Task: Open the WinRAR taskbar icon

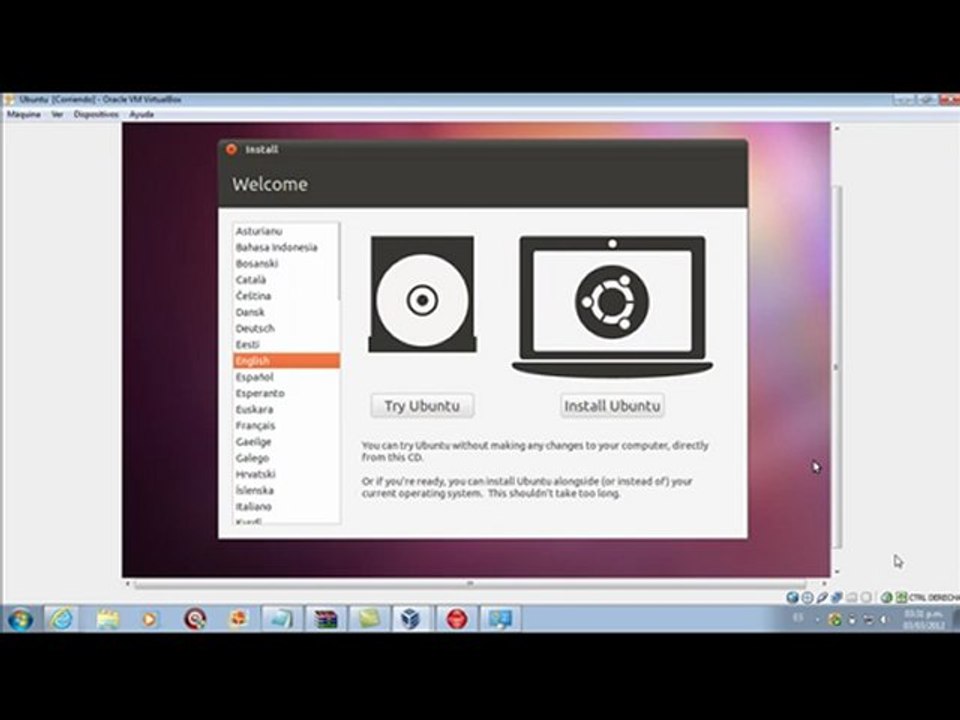Action: (x=326, y=620)
